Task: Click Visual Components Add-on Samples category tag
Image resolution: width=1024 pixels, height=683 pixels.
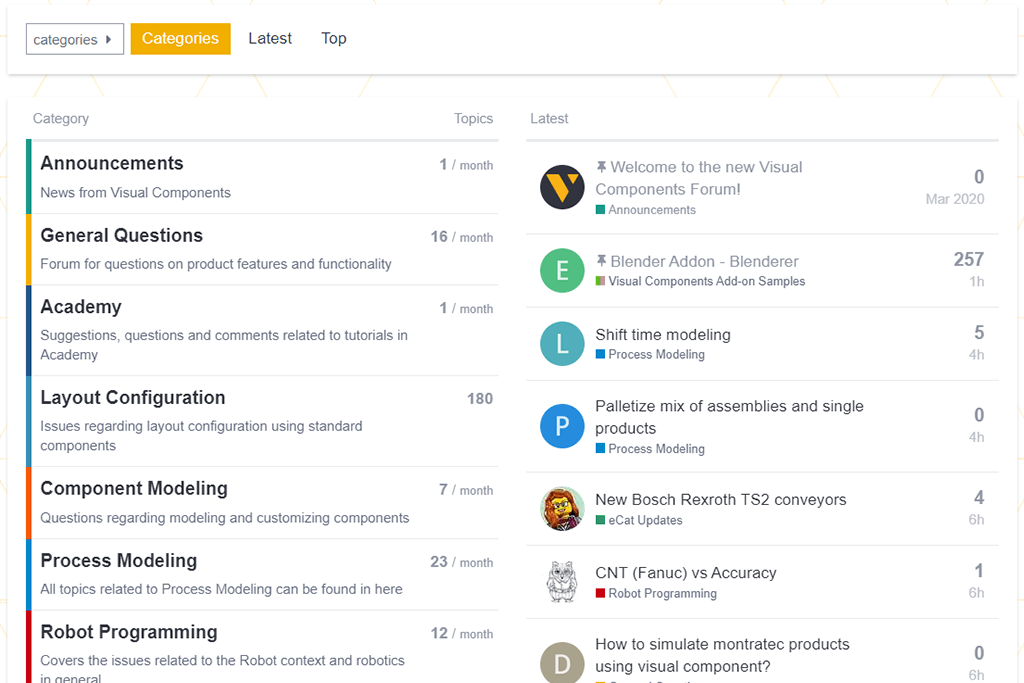Action: pos(700,281)
